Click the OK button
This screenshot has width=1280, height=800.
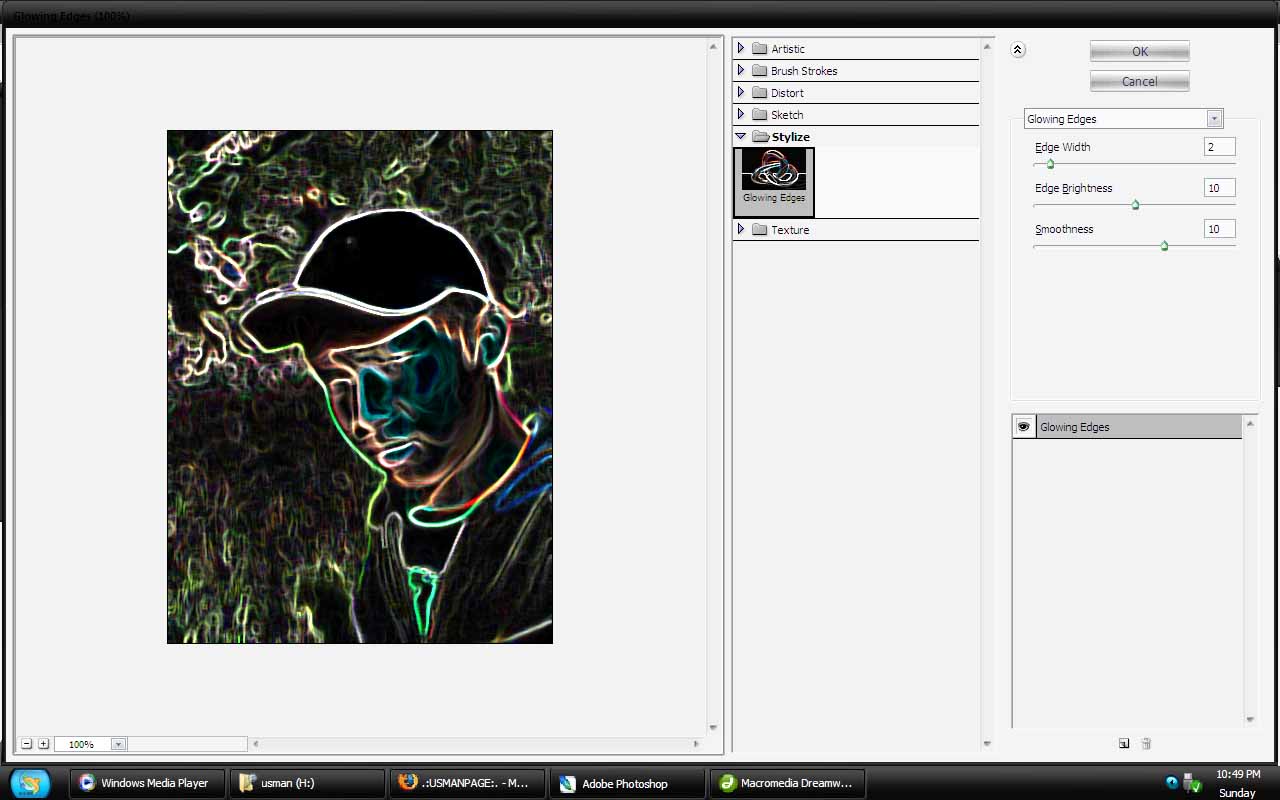[x=1140, y=51]
